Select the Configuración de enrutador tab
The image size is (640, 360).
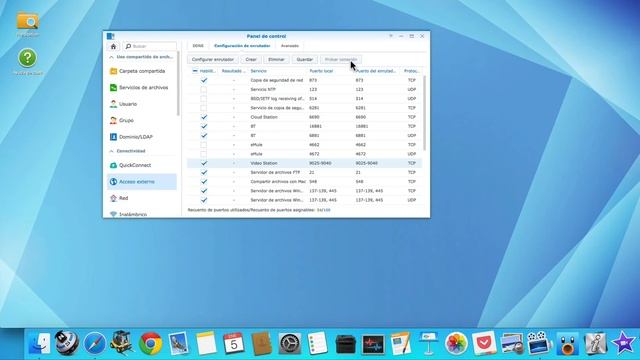pos(242,46)
